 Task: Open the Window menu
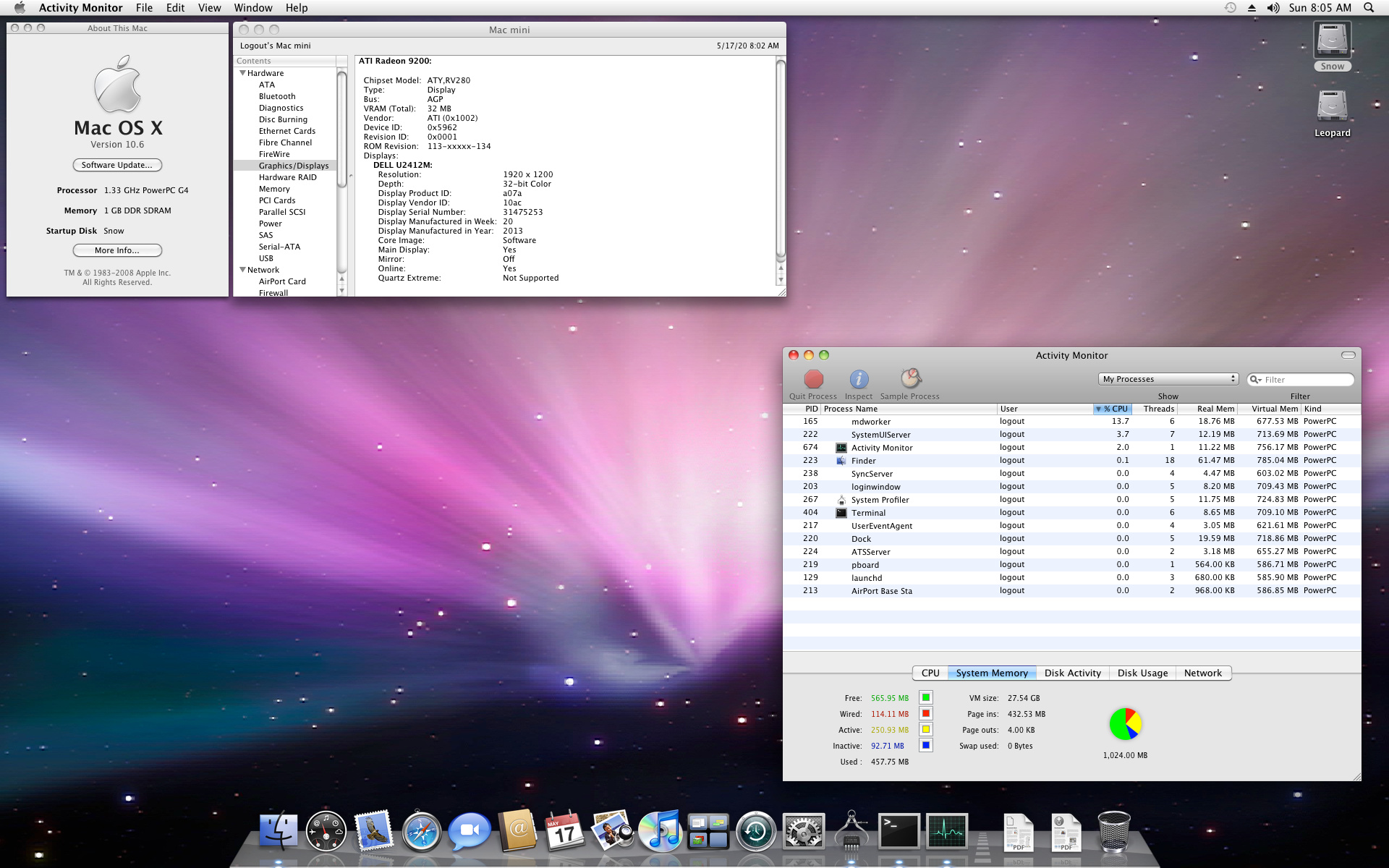[252, 8]
